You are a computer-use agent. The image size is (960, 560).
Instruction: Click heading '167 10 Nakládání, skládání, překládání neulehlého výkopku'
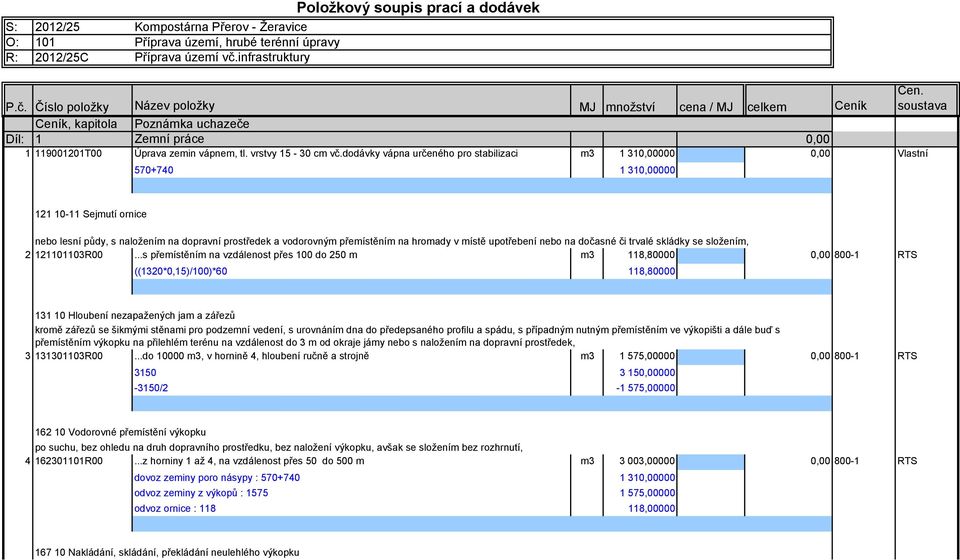pyautogui.click(x=167, y=553)
